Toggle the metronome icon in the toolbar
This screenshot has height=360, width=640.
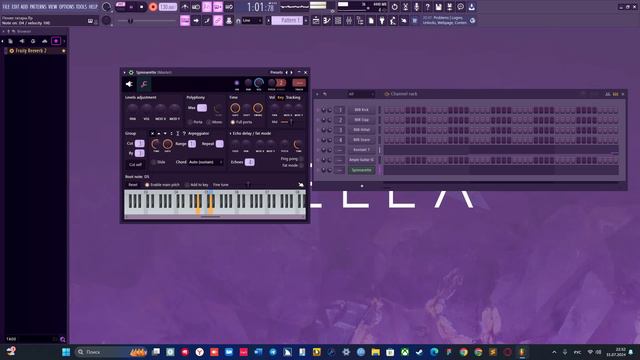185,7
